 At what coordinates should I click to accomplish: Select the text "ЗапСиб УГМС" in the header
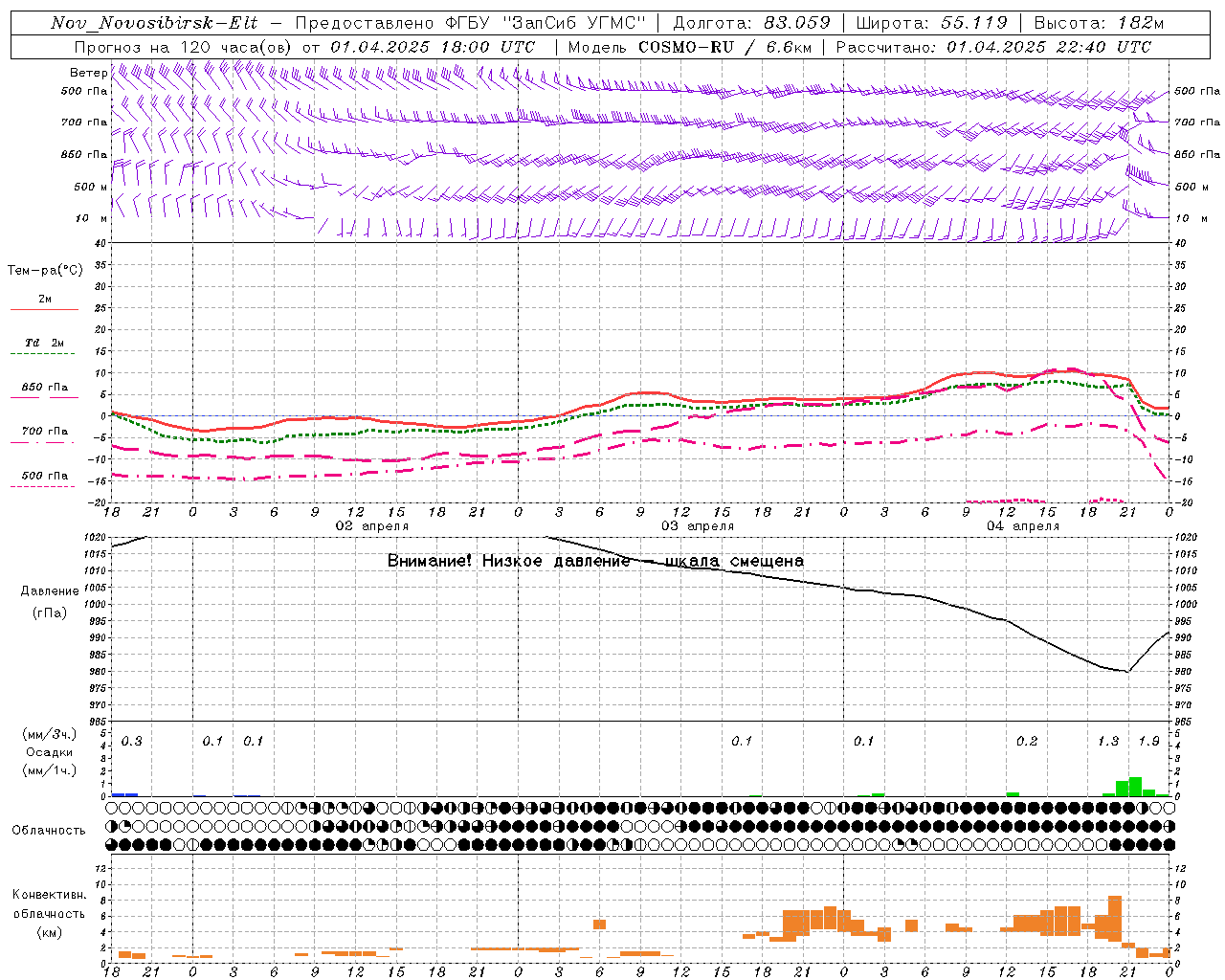tap(573, 23)
